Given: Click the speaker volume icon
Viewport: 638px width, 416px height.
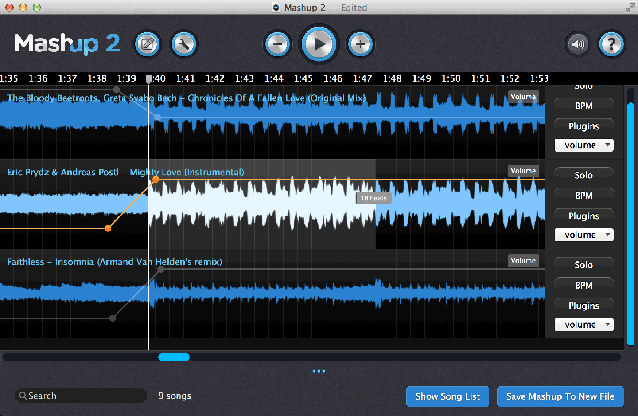Looking at the screenshot, I should (578, 44).
